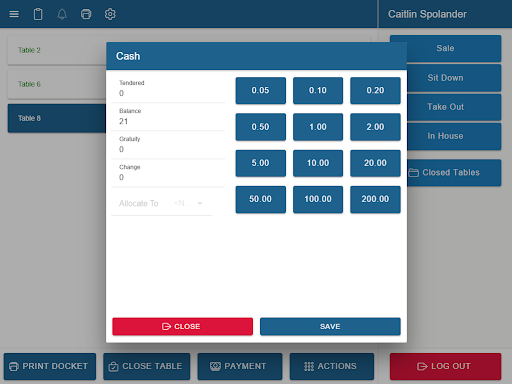Open the Payment button
Image resolution: width=512 pixels, height=384 pixels.
(240, 366)
